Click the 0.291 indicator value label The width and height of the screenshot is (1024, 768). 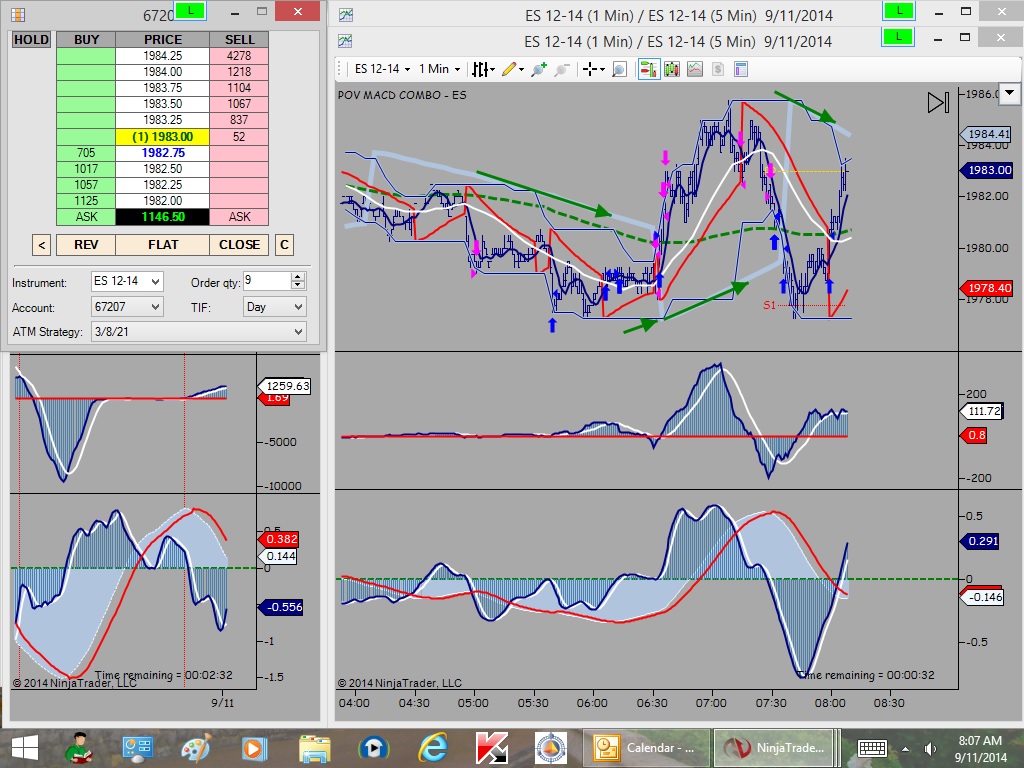979,541
